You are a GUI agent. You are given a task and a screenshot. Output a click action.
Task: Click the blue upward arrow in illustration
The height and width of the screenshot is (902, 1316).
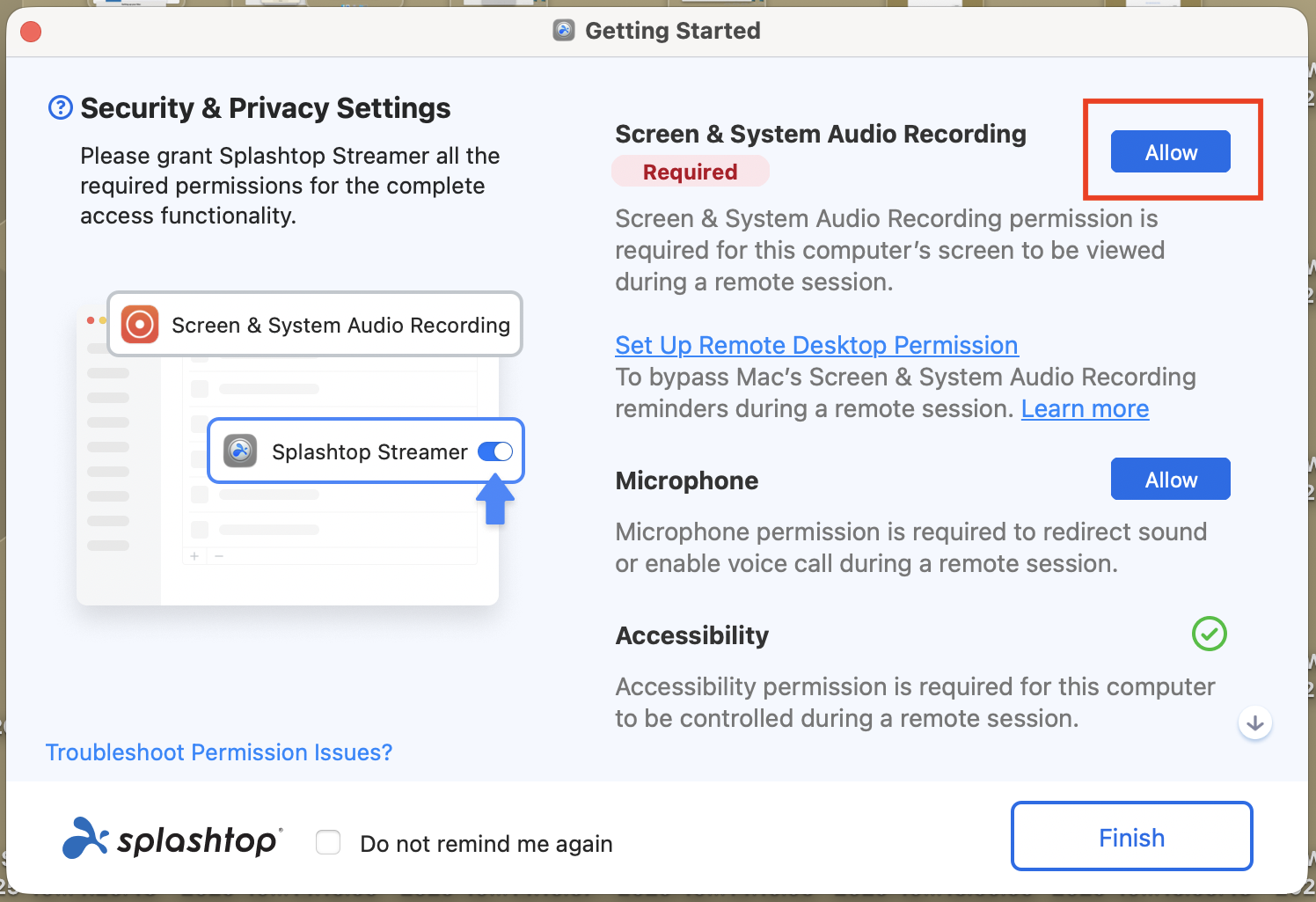tap(495, 499)
